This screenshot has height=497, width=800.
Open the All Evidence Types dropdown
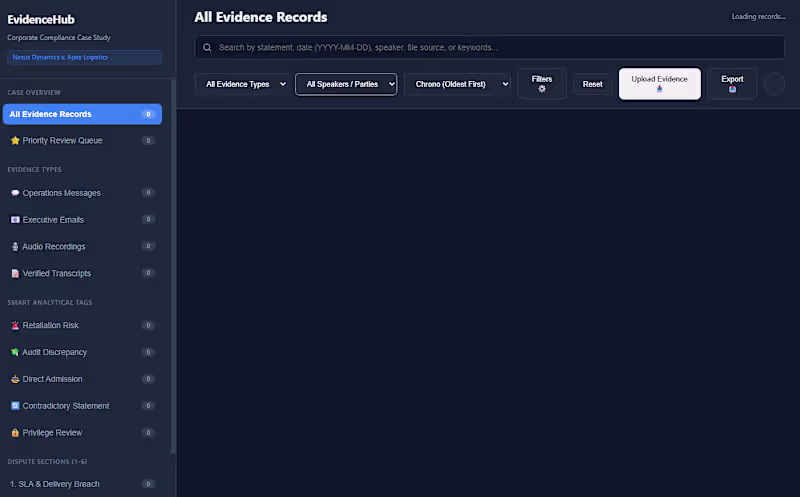(x=245, y=84)
